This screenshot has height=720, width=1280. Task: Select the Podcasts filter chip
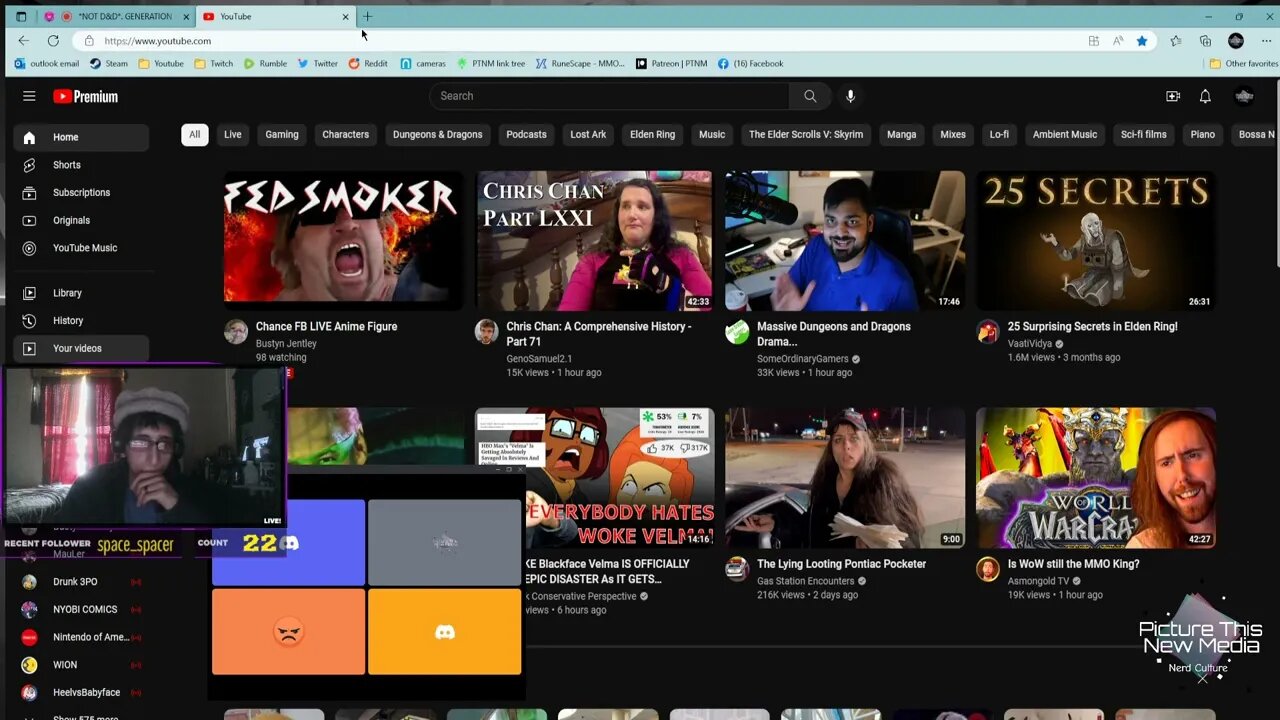tap(526, 135)
